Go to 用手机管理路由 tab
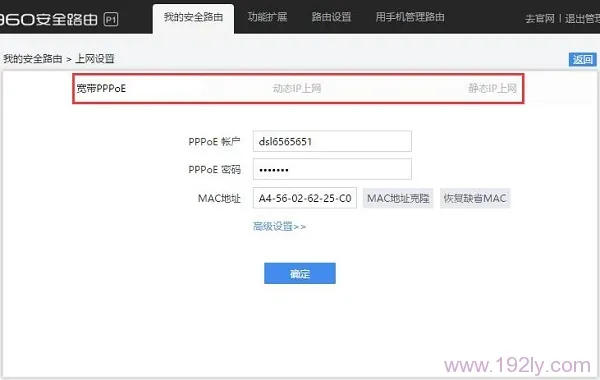 [410, 17]
